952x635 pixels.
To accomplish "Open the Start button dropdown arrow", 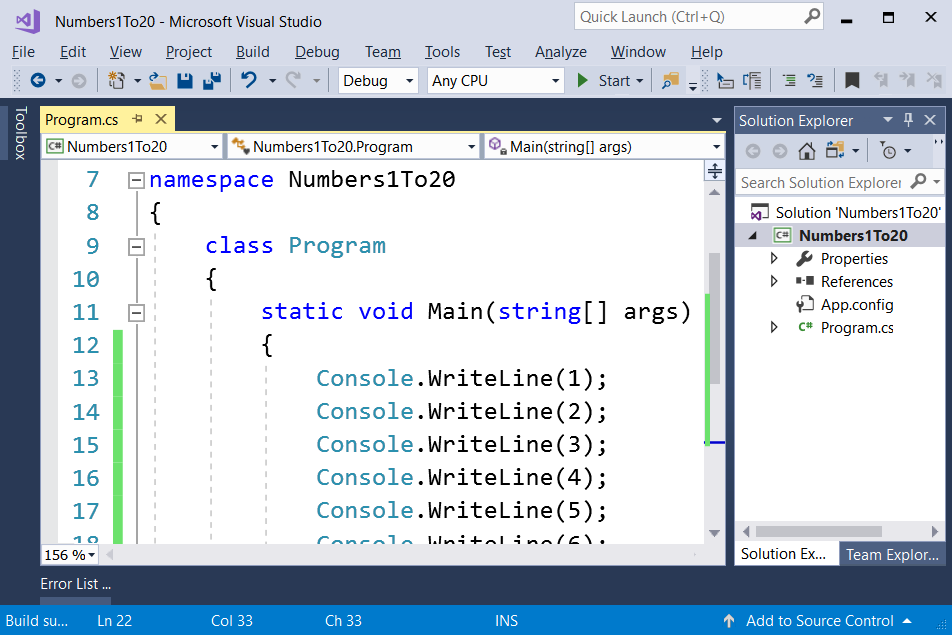I will (639, 81).
